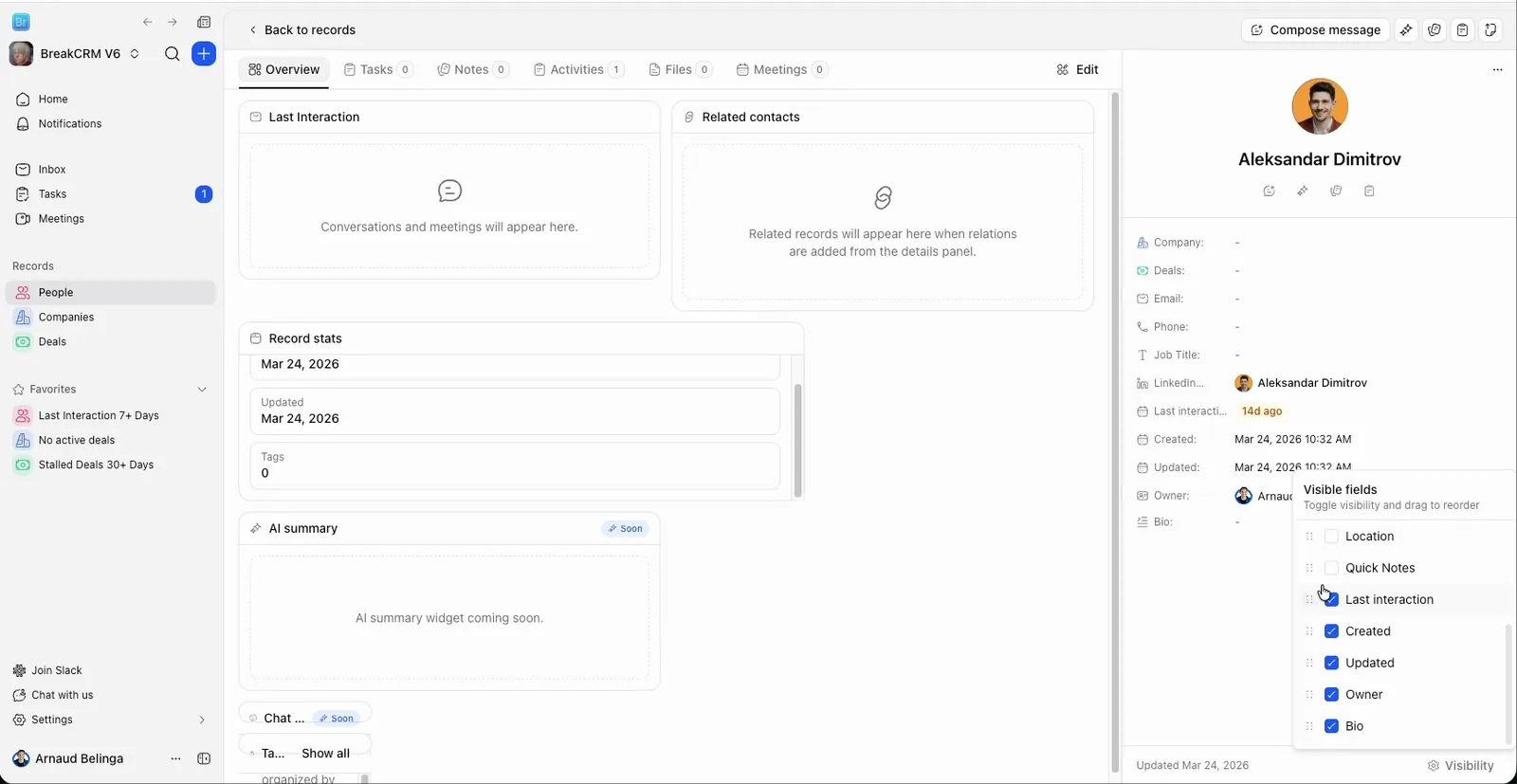Switch to the Notes tab
Image resolution: width=1517 pixels, height=784 pixels.
tap(472, 69)
